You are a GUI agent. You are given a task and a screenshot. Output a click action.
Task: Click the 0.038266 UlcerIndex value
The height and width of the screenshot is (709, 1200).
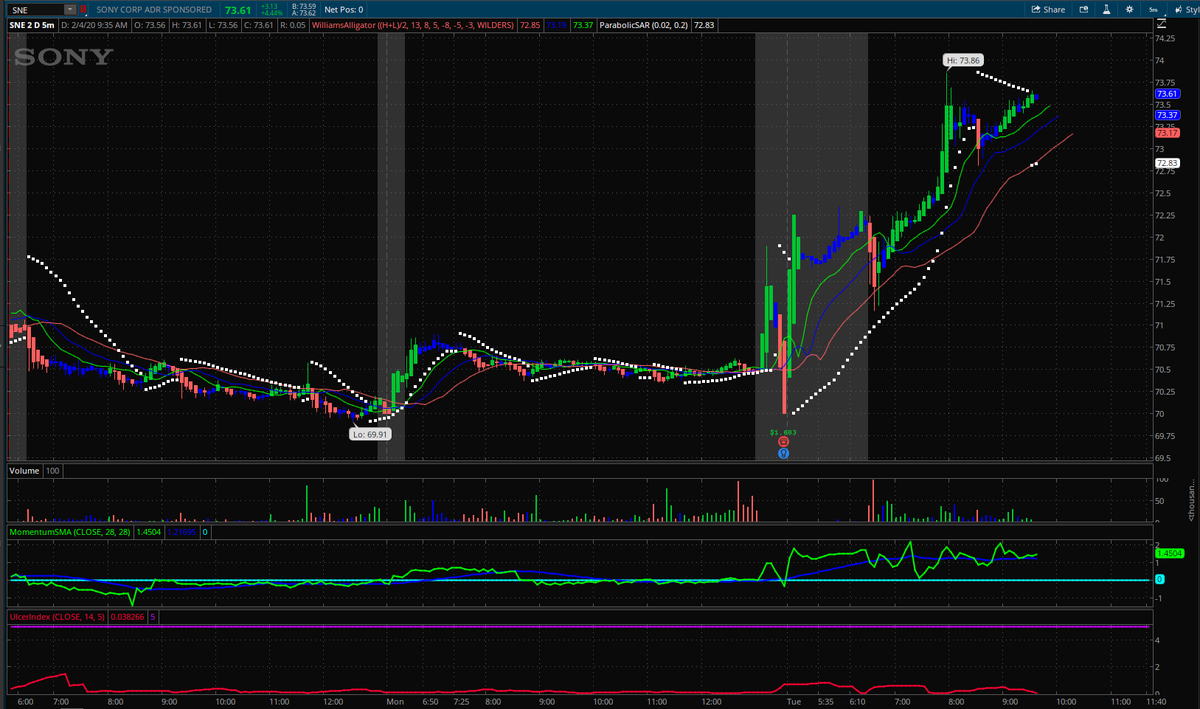click(x=127, y=617)
